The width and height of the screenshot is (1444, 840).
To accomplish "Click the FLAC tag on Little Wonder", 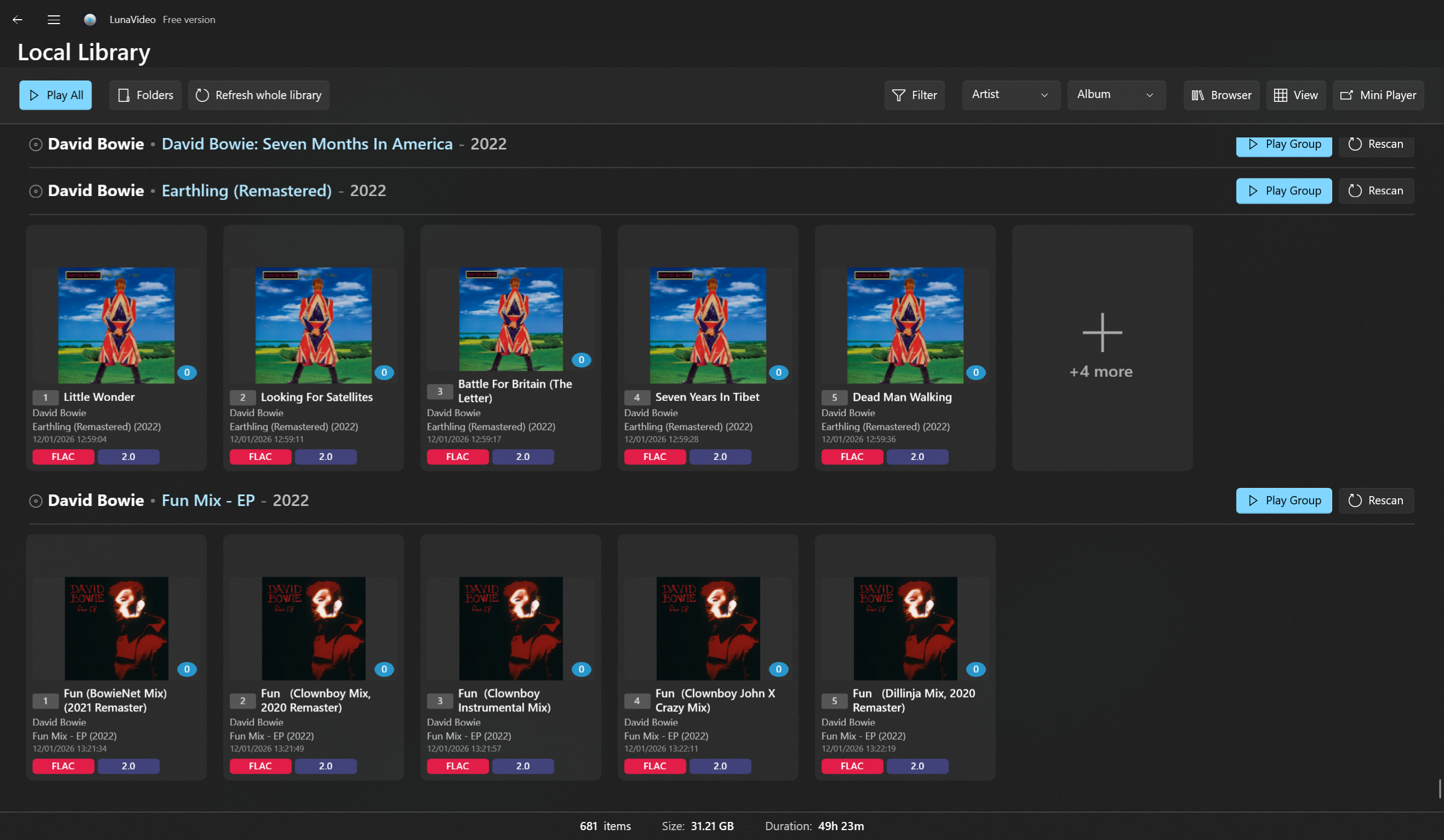I will (63, 457).
